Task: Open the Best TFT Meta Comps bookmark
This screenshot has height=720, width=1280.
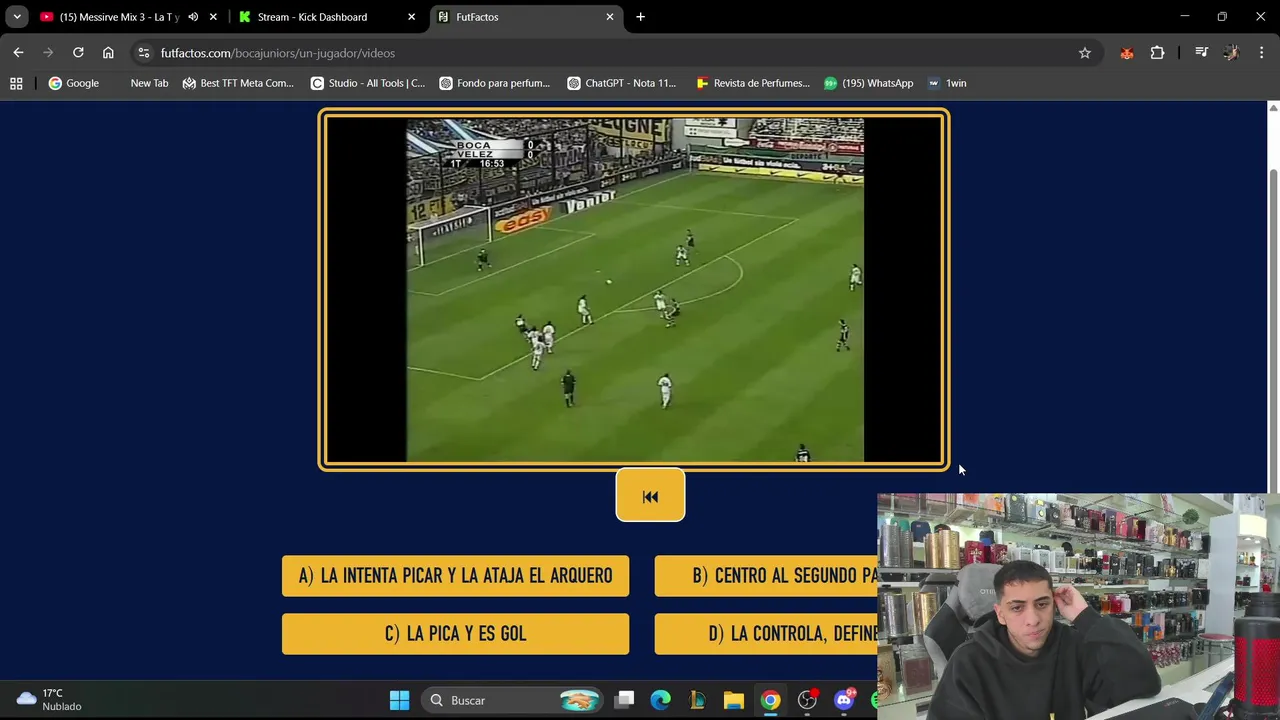Action: coord(238,83)
